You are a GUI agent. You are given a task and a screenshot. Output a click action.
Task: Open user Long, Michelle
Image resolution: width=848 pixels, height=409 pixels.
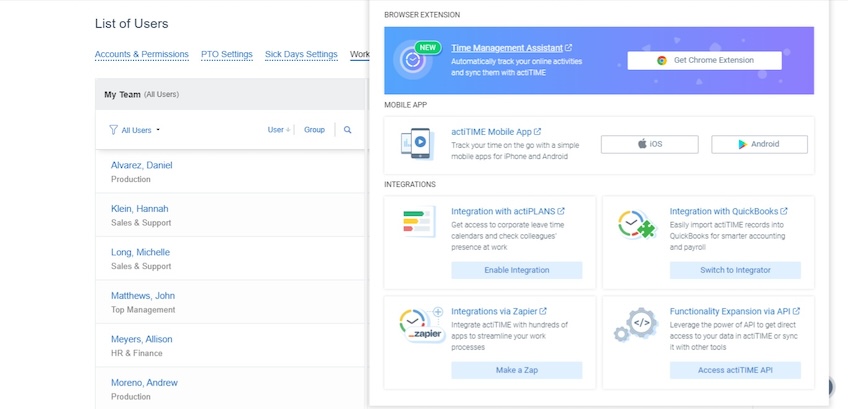click(140, 252)
